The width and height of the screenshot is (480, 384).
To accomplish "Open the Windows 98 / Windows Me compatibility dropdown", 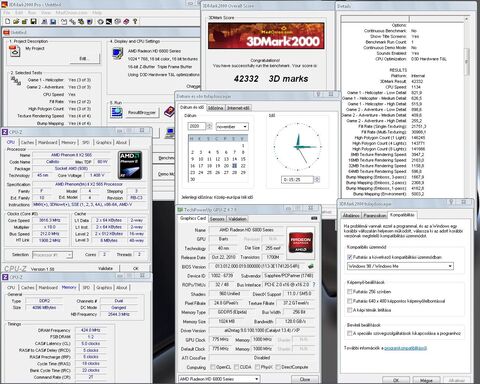I will click(x=400, y=266).
